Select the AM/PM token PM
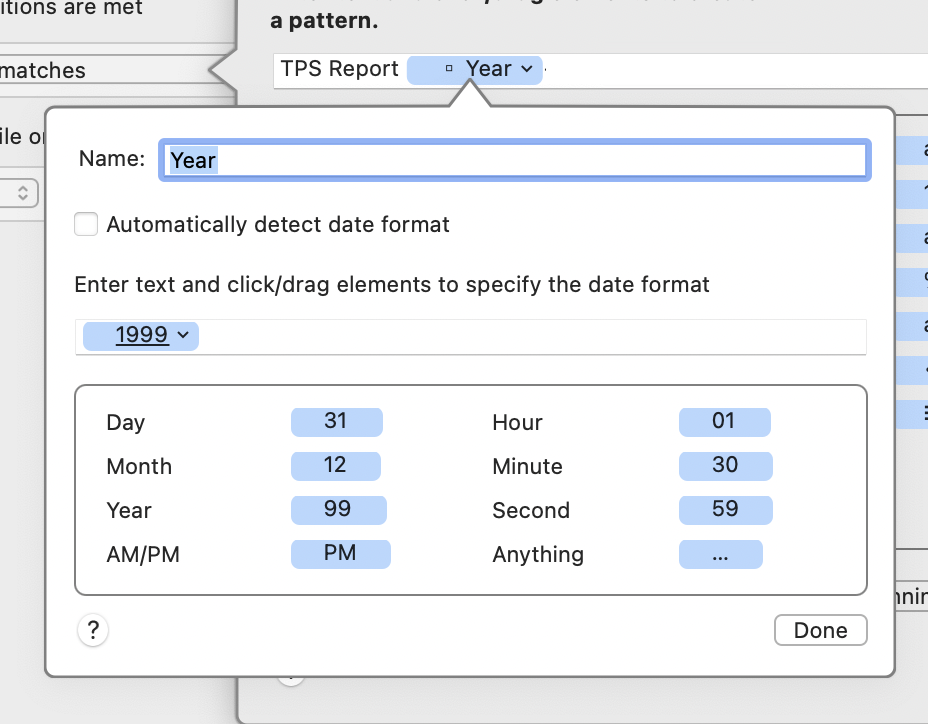Screen dimensions: 928x724 coord(340,554)
